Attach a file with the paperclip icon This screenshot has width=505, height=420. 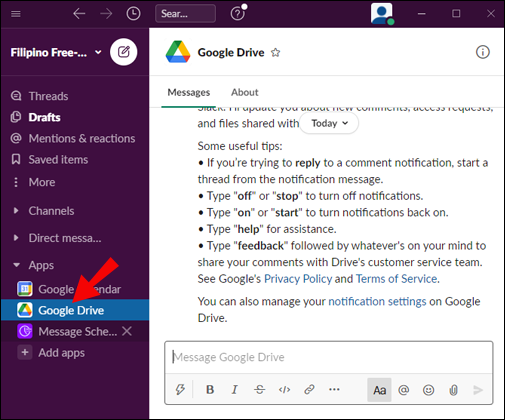pos(453,390)
